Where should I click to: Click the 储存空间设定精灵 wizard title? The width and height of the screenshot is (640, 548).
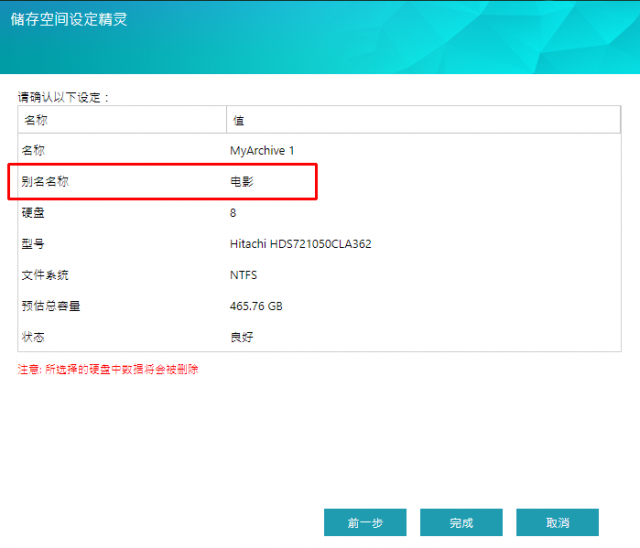[69, 19]
